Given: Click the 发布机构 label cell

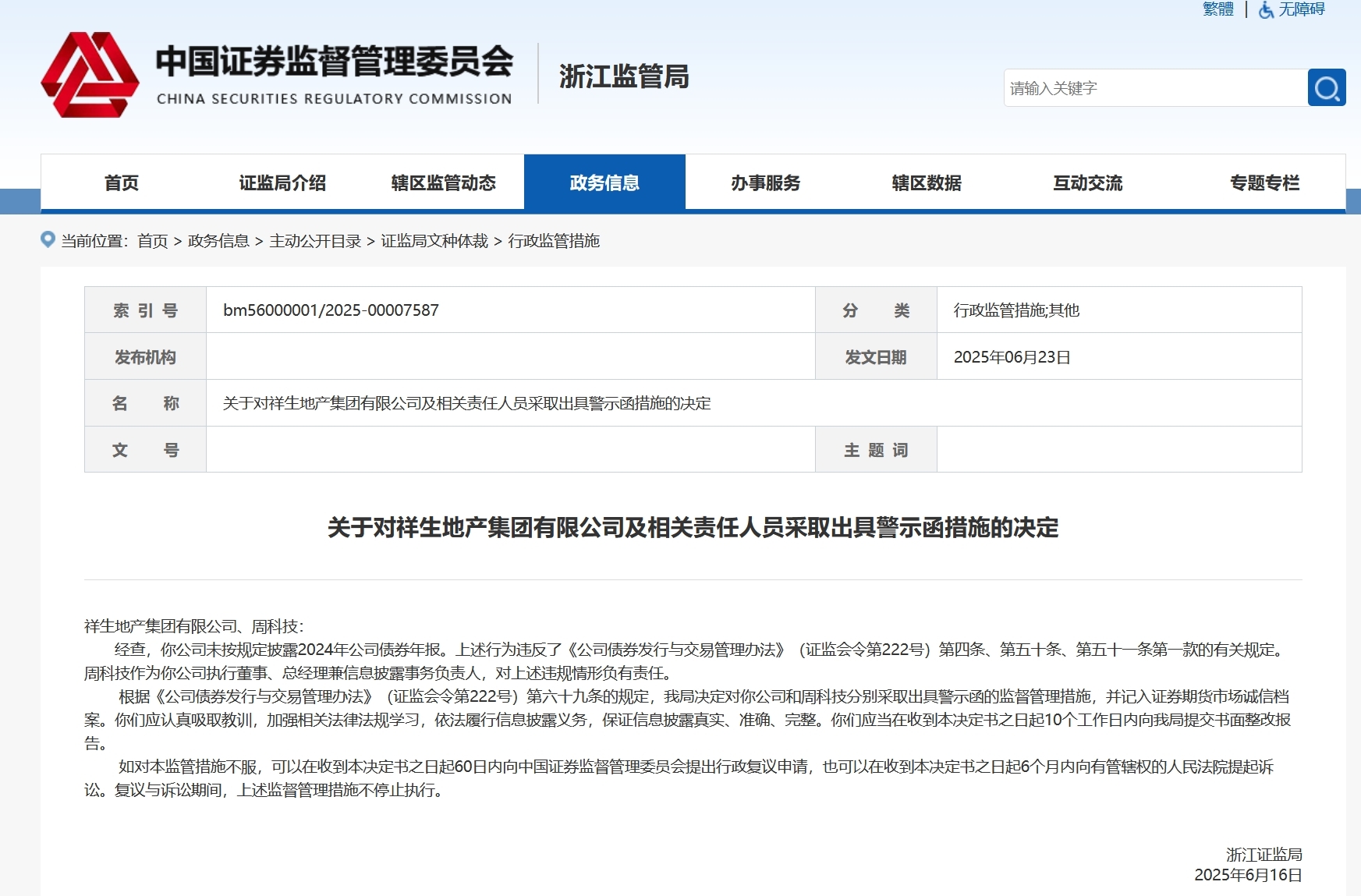Looking at the screenshot, I should coord(145,357).
